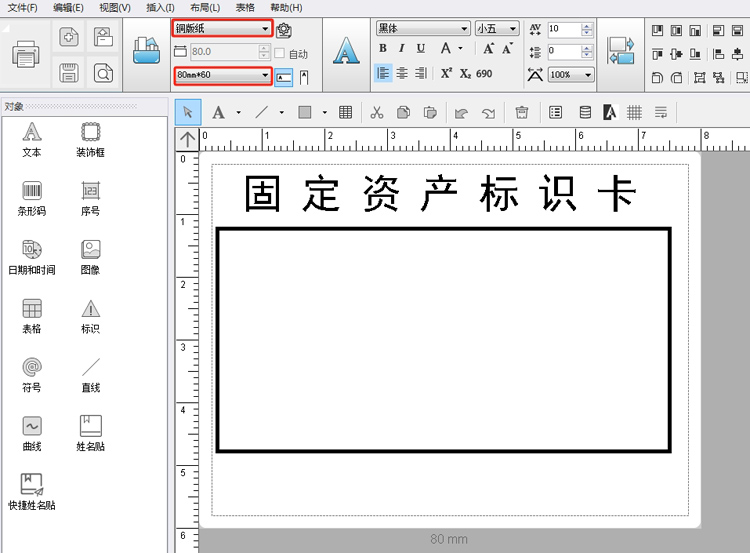Select the text tool in toolbar
Screen dimensions: 750x553
tap(219, 113)
